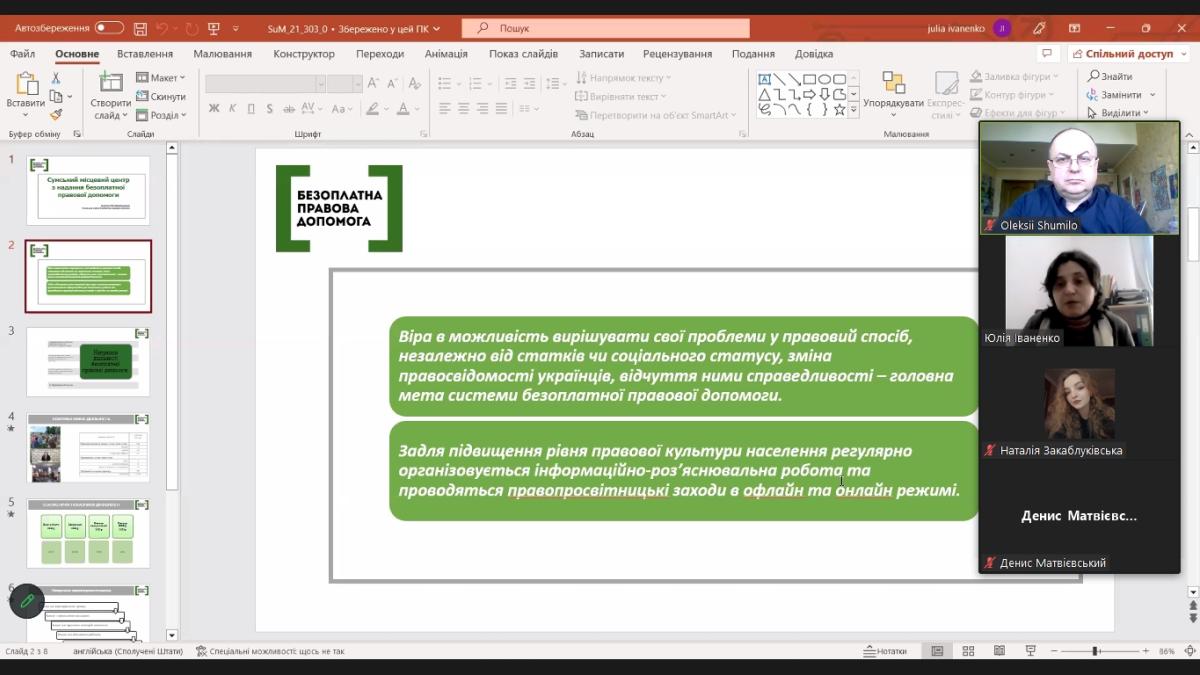Click the Знайти find button

[1110, 77]
